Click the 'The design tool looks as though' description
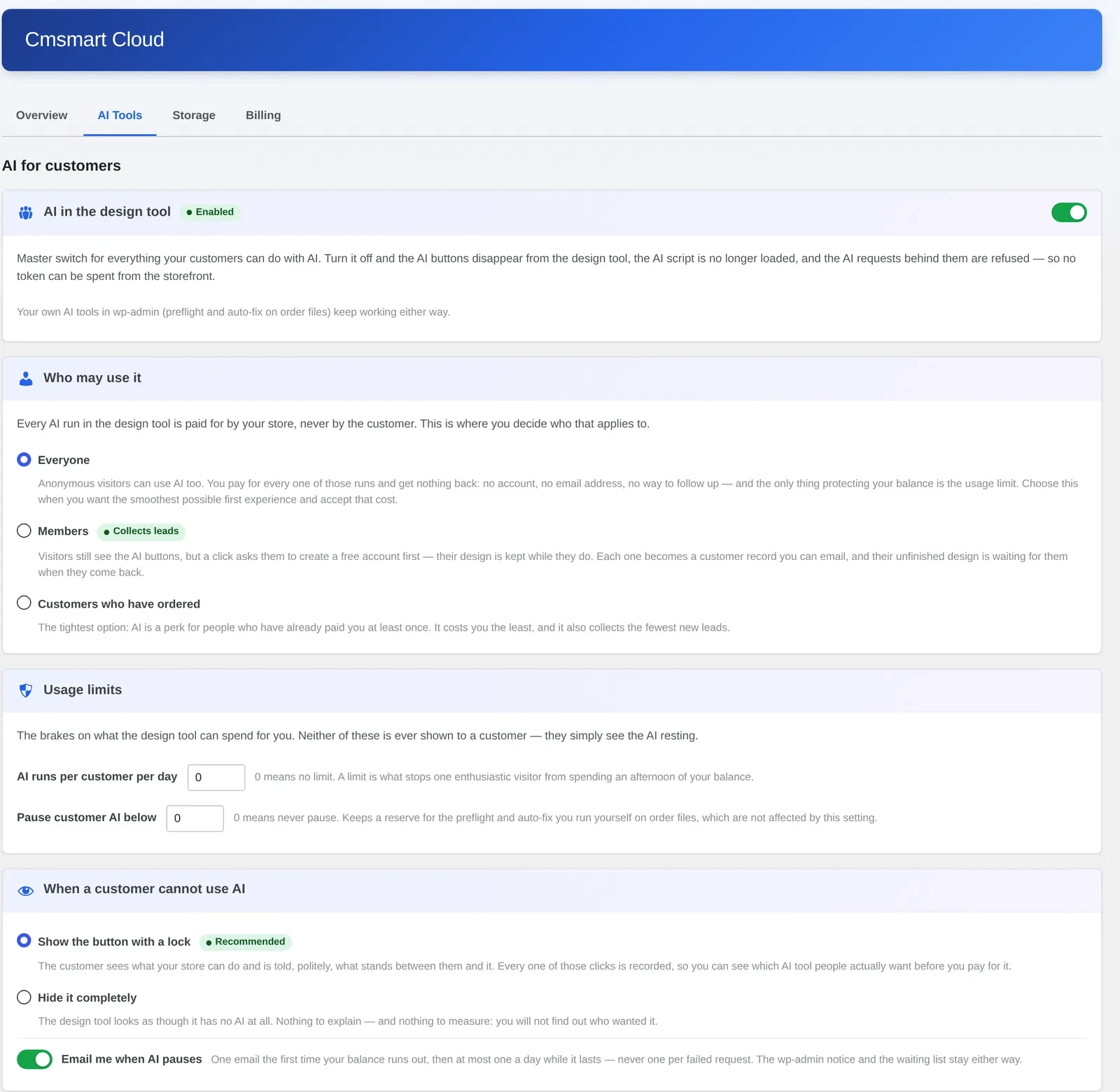The height and width of the screenshot is (1092, 1120). pyautogui.click(x=348, y=1021)
